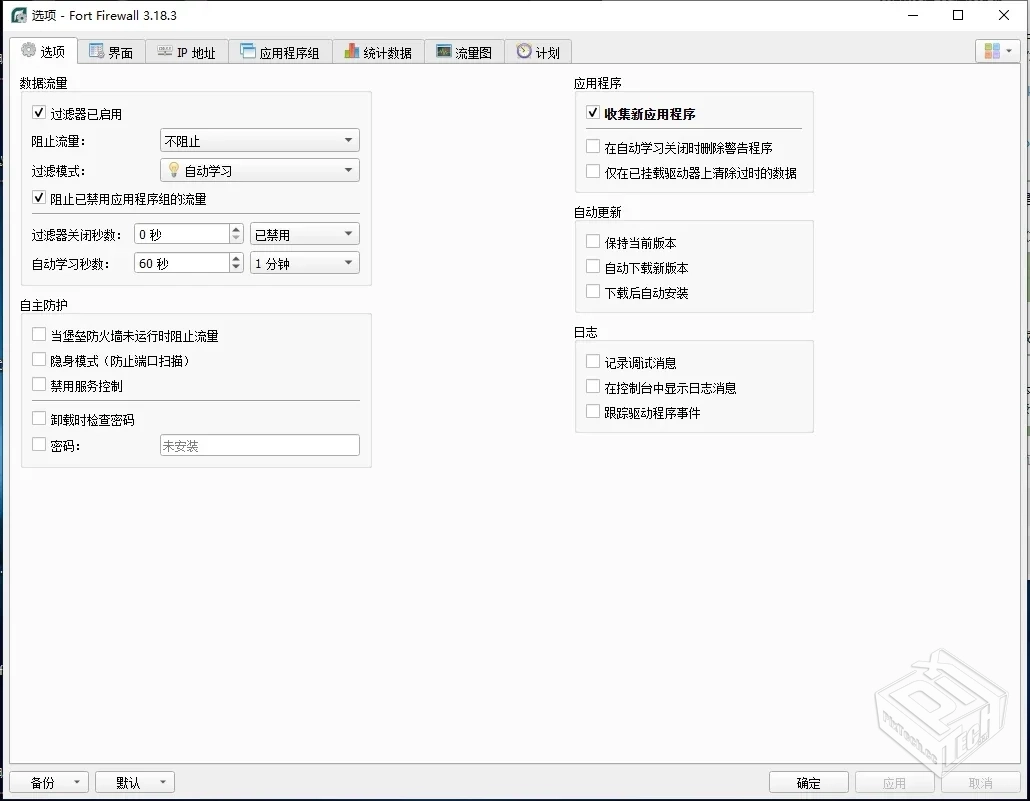The height and width of the screenshot is (801, 1030).
Task: Switch to the 流量图 tab
Action: tap(464, 50)
